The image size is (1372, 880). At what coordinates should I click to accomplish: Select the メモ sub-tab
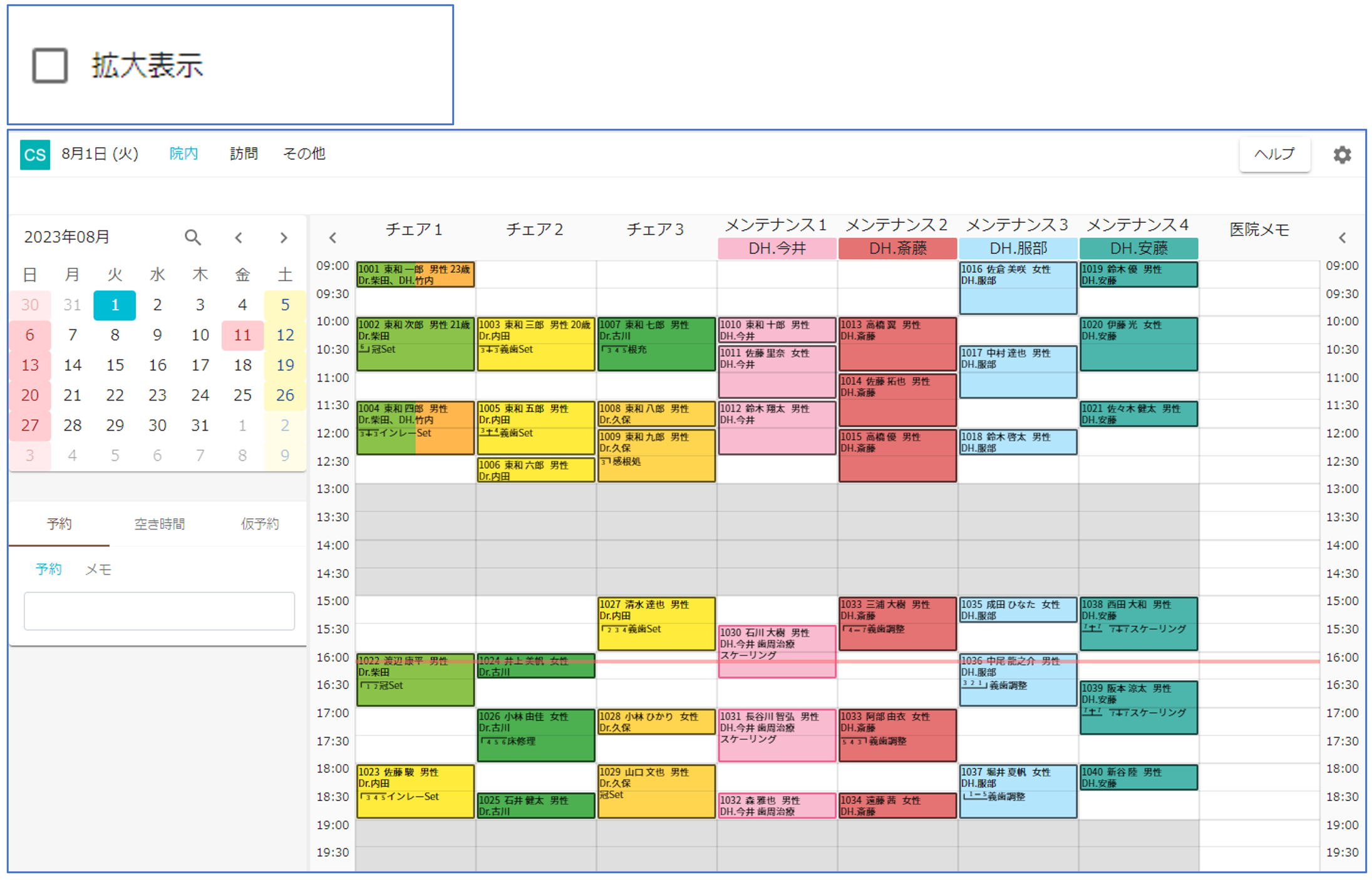(98, 569)
